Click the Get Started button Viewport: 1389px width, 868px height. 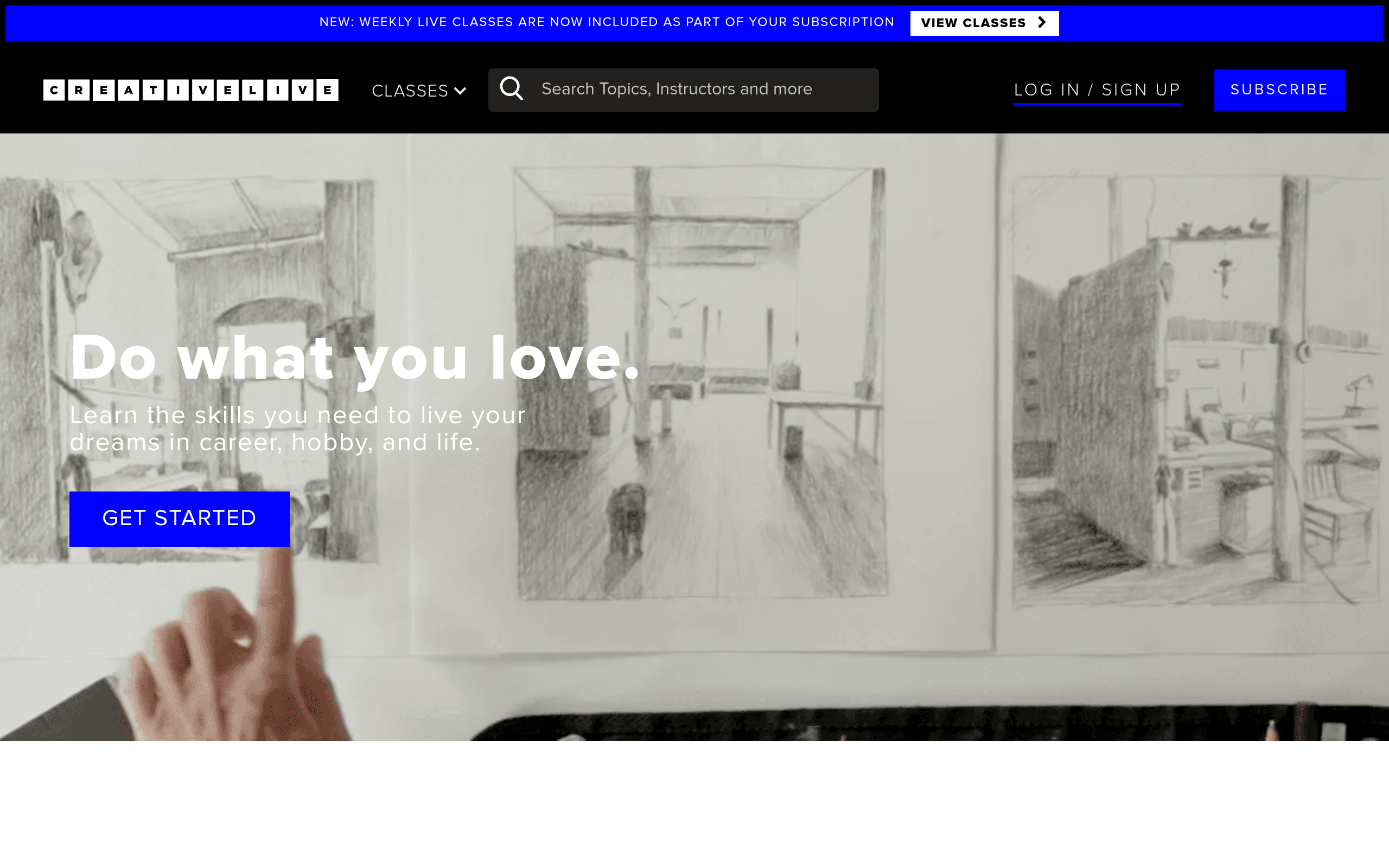point(179,519)
